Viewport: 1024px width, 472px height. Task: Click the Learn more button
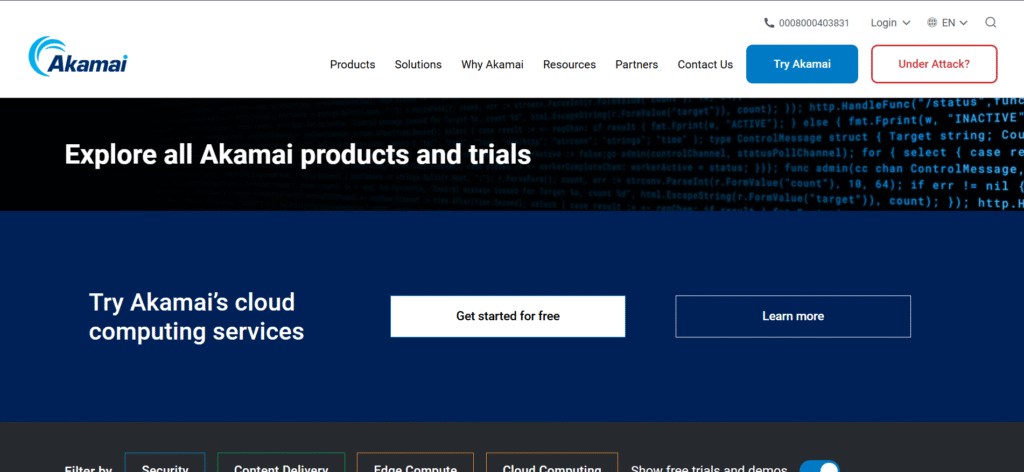793,316
